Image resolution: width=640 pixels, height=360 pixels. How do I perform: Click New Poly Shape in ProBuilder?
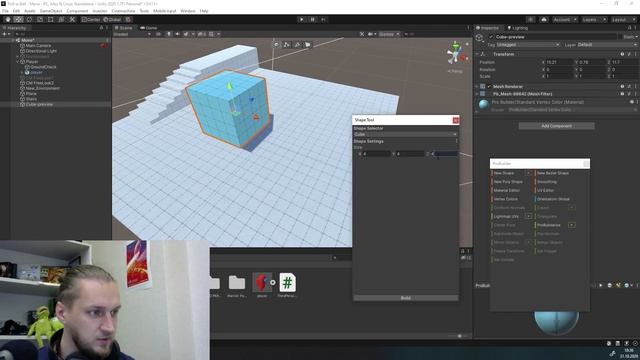(508, 182)
